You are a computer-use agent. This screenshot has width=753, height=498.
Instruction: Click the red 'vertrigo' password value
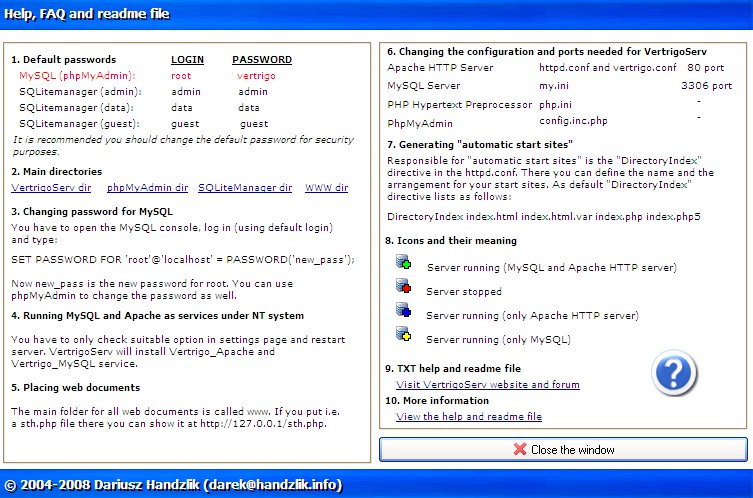tap(256, 76)
